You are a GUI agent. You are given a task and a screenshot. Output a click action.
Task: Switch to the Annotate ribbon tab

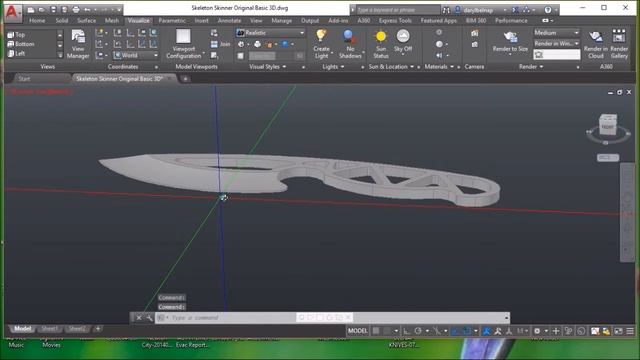coord(229,20)
